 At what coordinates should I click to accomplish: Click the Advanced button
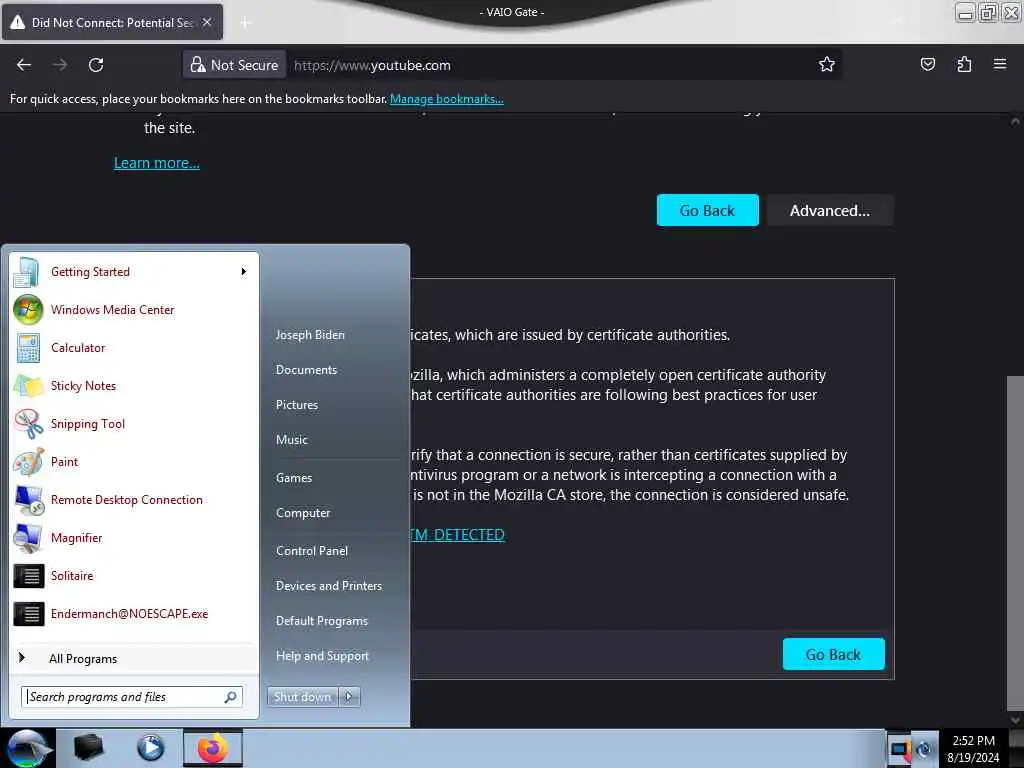click(x=829, y=210)
